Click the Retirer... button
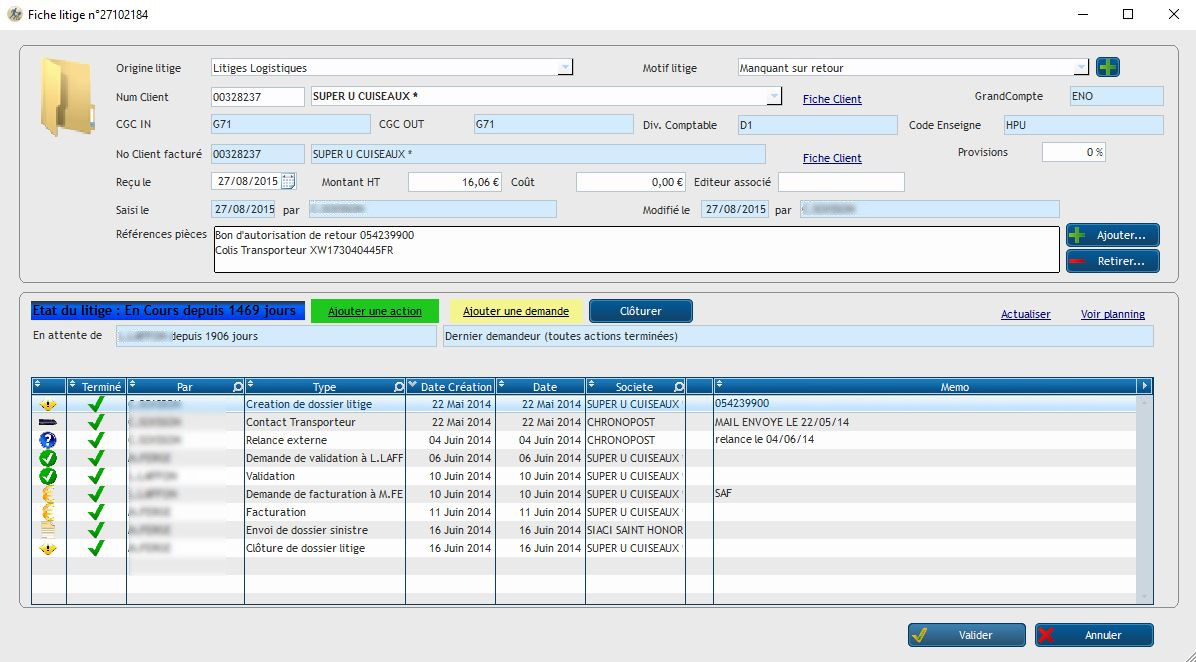 coord(1112,261)
